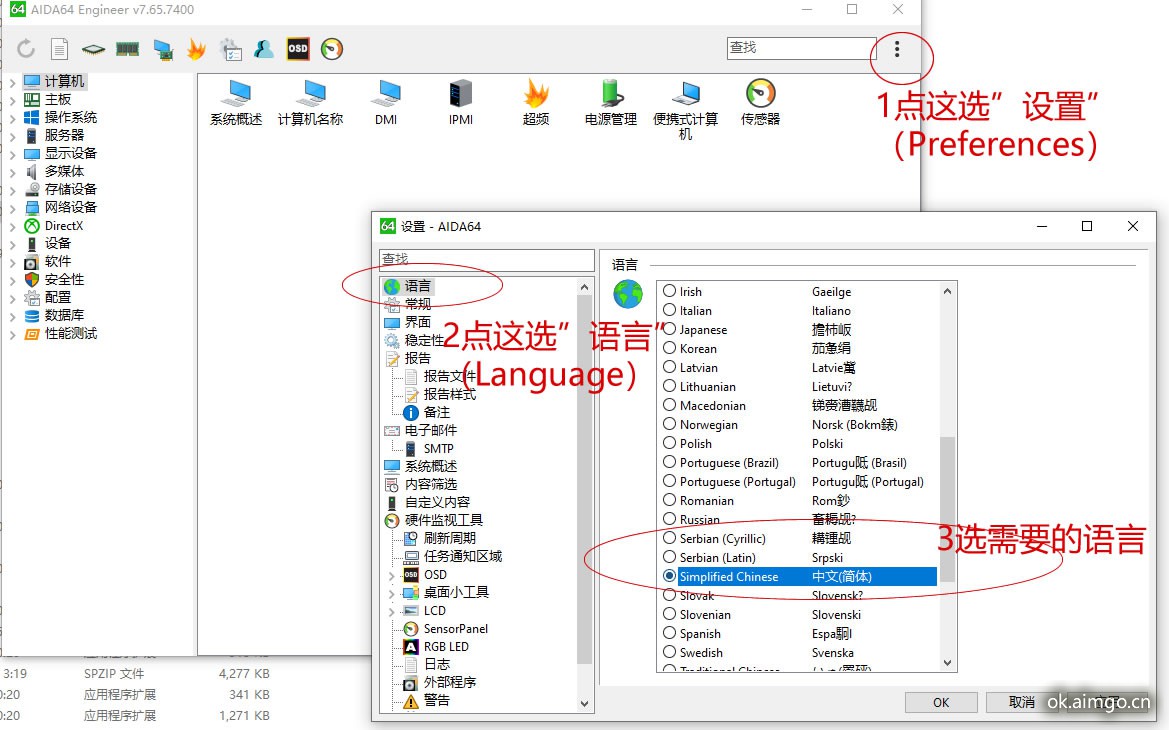Open the report document icon in the toolbar

pyautogui.click(x=60, y=49)
